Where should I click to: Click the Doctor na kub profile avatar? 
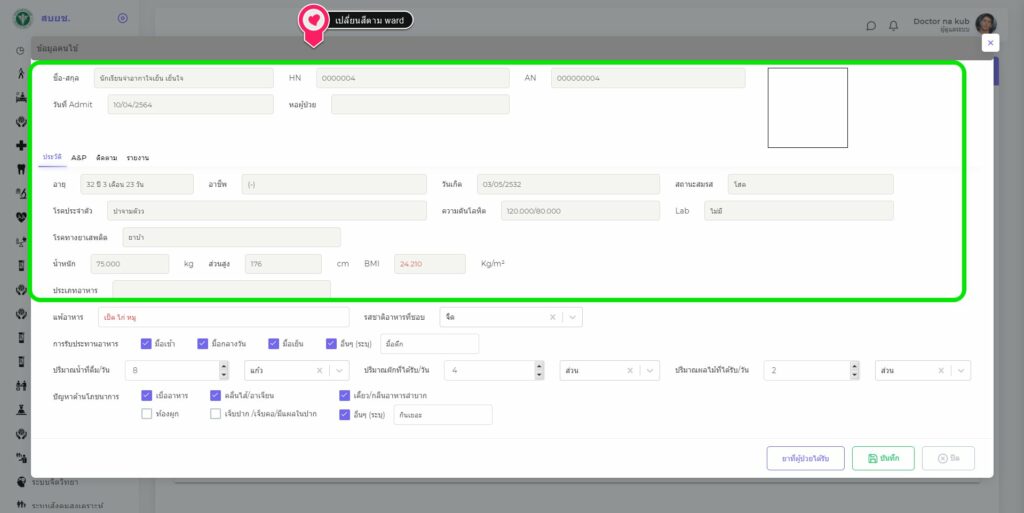point(986,24)
